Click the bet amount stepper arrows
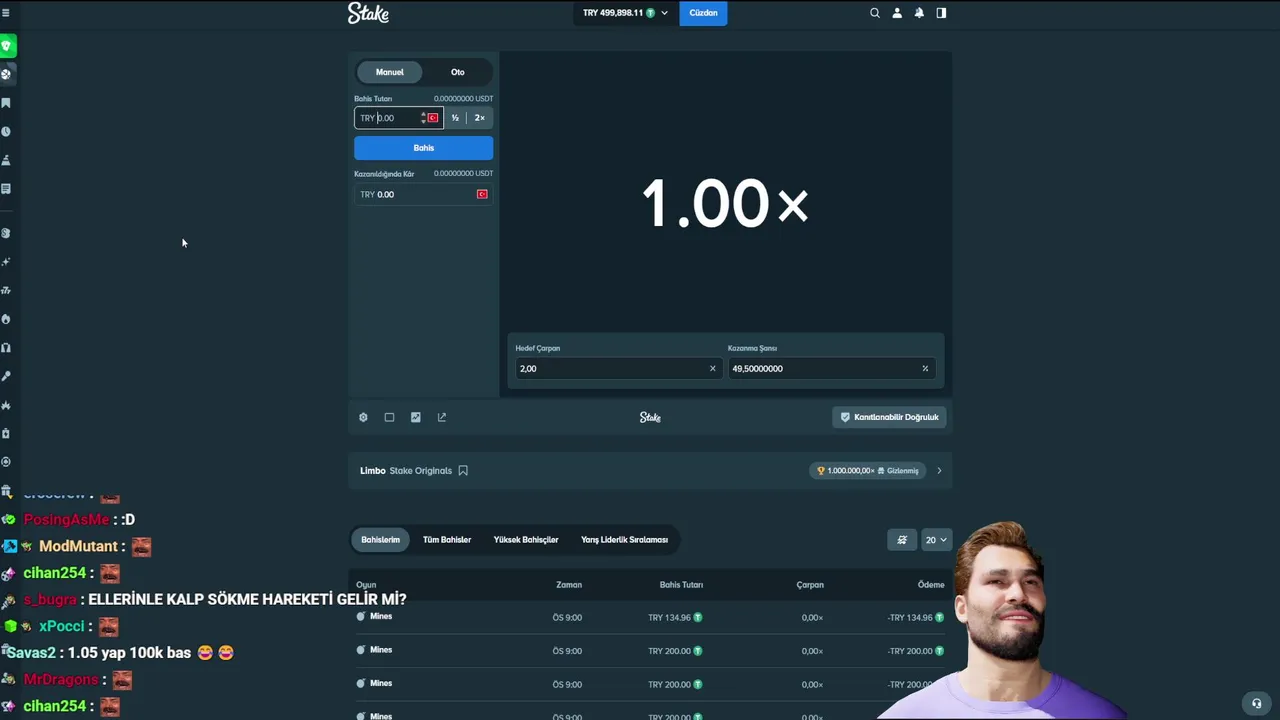The width and height of the screenshot is (1280, 720). [423, 118]
